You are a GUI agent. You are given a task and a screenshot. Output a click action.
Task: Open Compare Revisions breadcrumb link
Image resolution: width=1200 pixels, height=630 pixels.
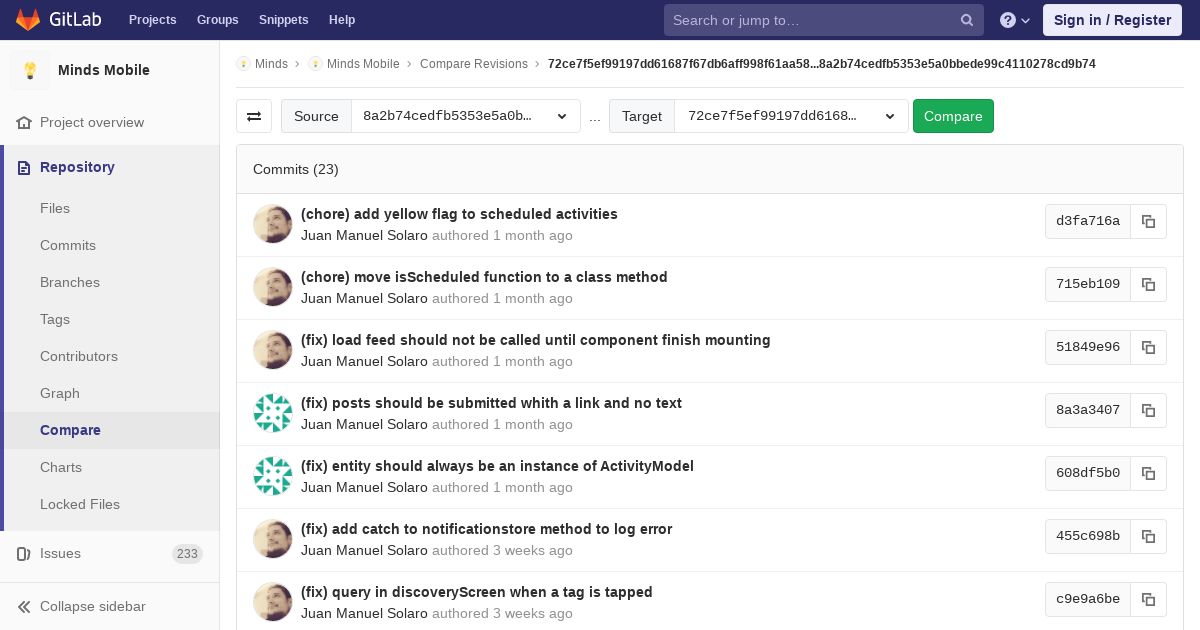click(474, 63)
